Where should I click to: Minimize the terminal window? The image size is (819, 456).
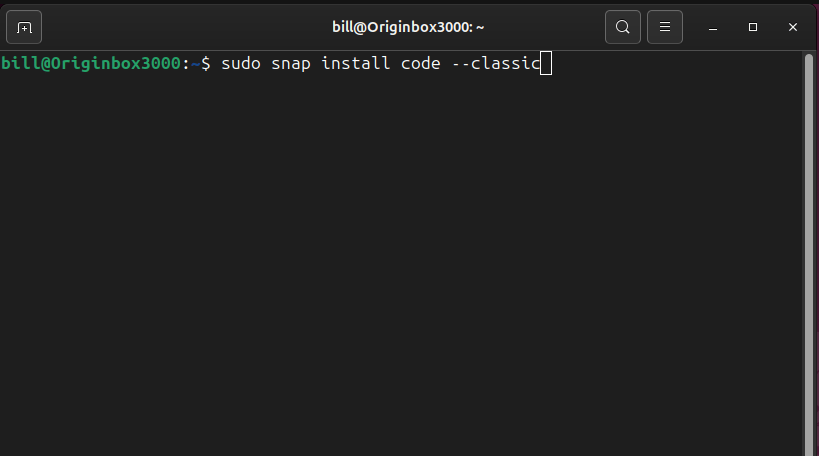pos(714,27)
